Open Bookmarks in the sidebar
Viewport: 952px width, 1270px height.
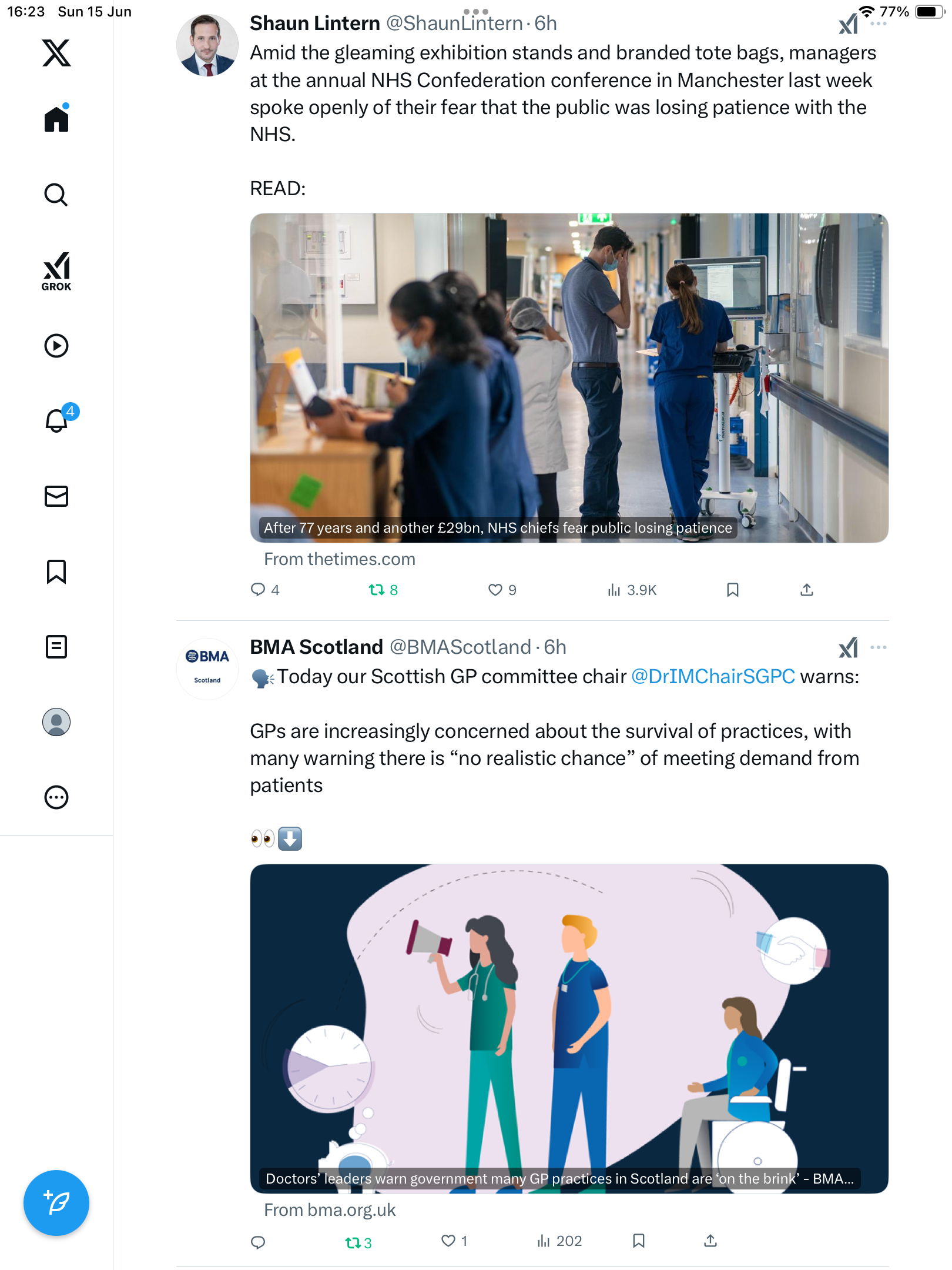click(x=56, y=571)
